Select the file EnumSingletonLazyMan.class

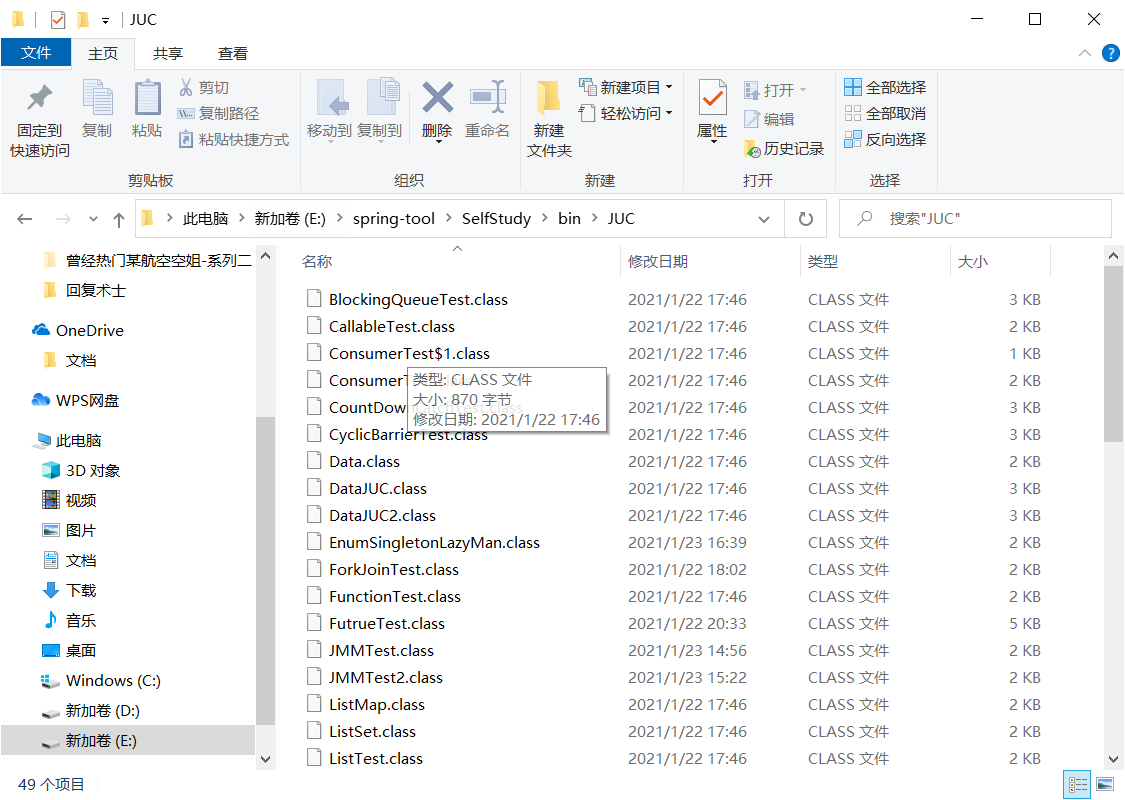click(x=434, y=542)
